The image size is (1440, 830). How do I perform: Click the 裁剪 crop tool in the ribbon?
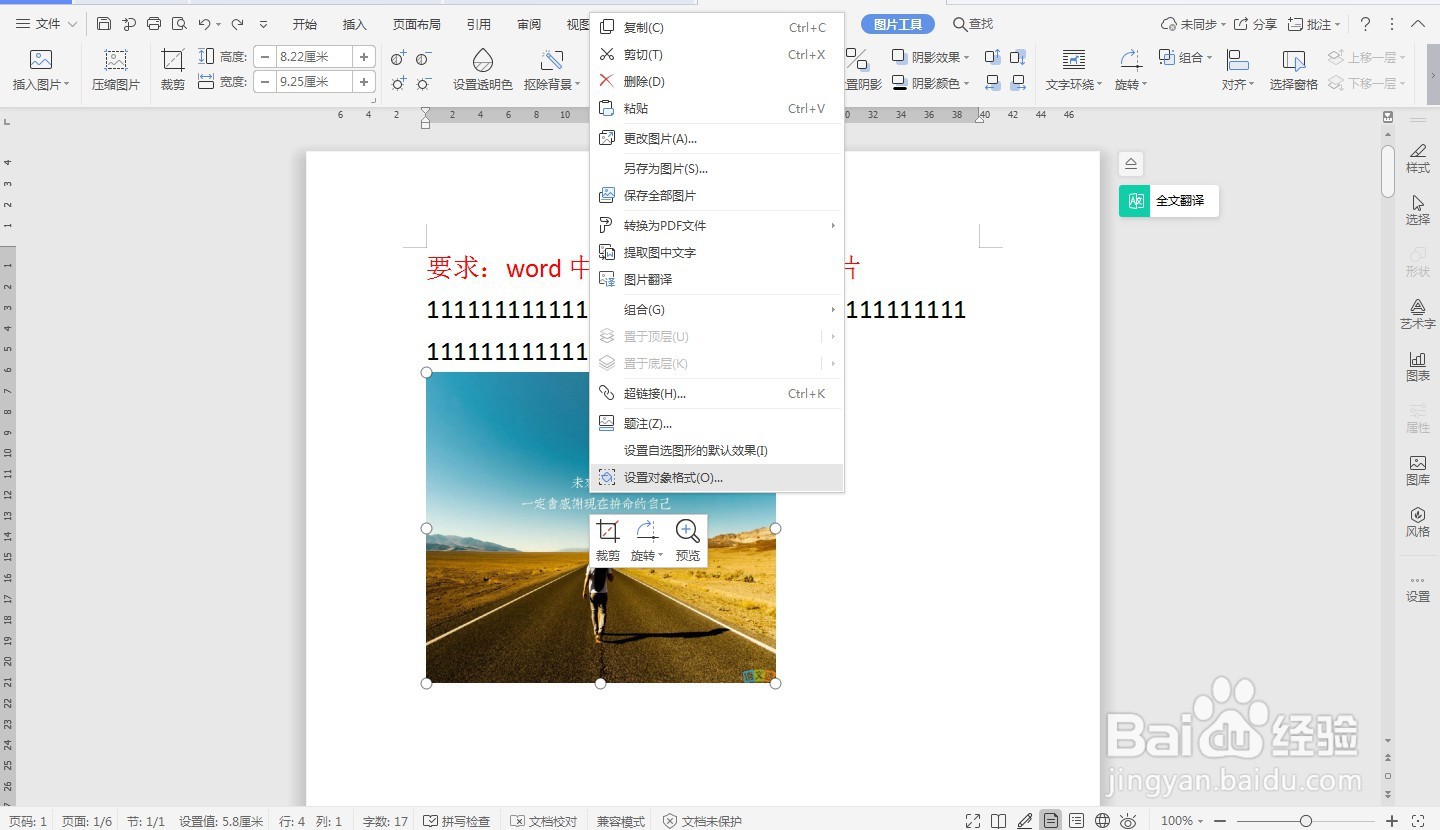point(173,70)
